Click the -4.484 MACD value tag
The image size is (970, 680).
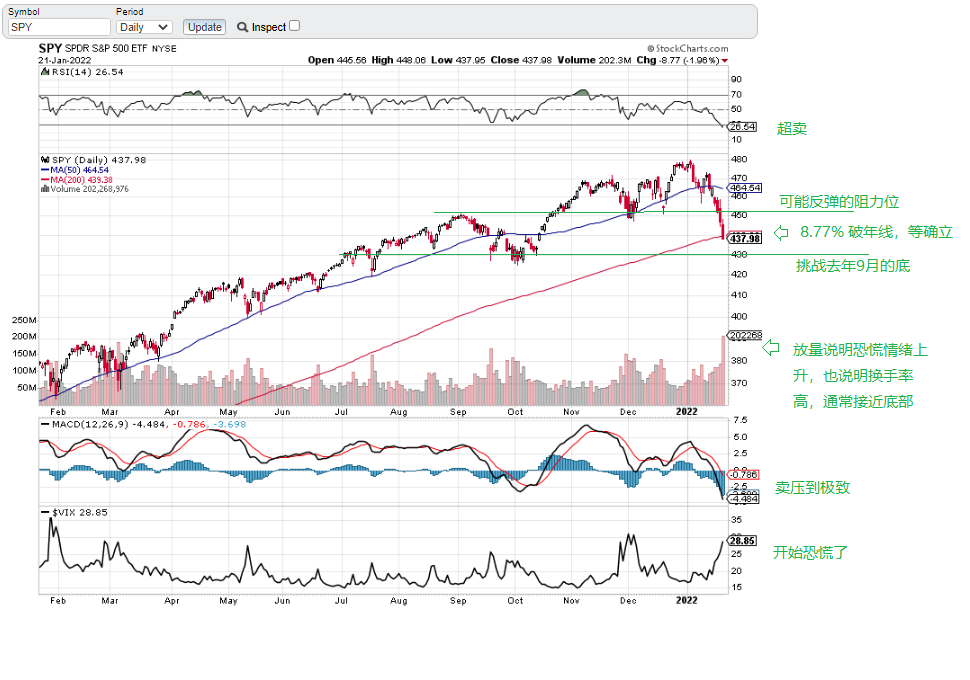tap(744, 499)
